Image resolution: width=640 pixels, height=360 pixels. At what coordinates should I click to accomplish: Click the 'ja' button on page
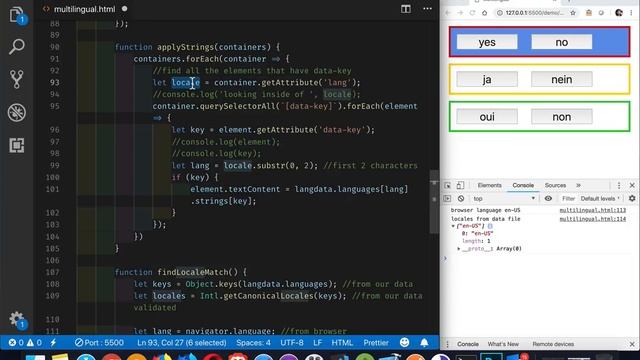coord(487,79)
